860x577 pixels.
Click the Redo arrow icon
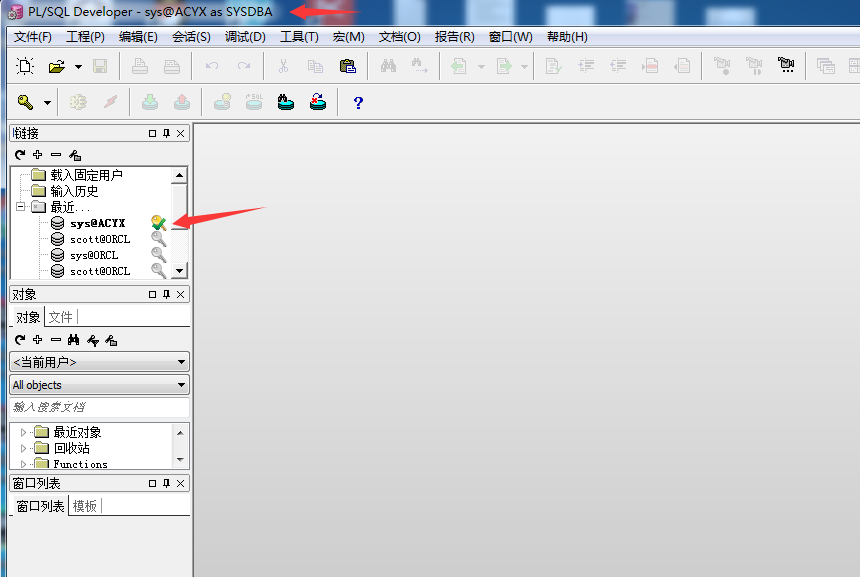click(244, 66)
